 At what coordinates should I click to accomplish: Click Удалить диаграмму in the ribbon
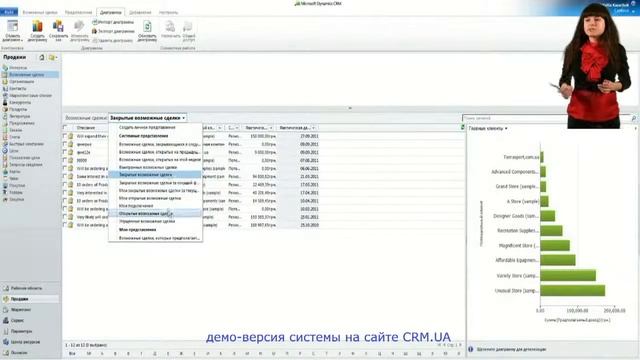(x=112, y=40)
